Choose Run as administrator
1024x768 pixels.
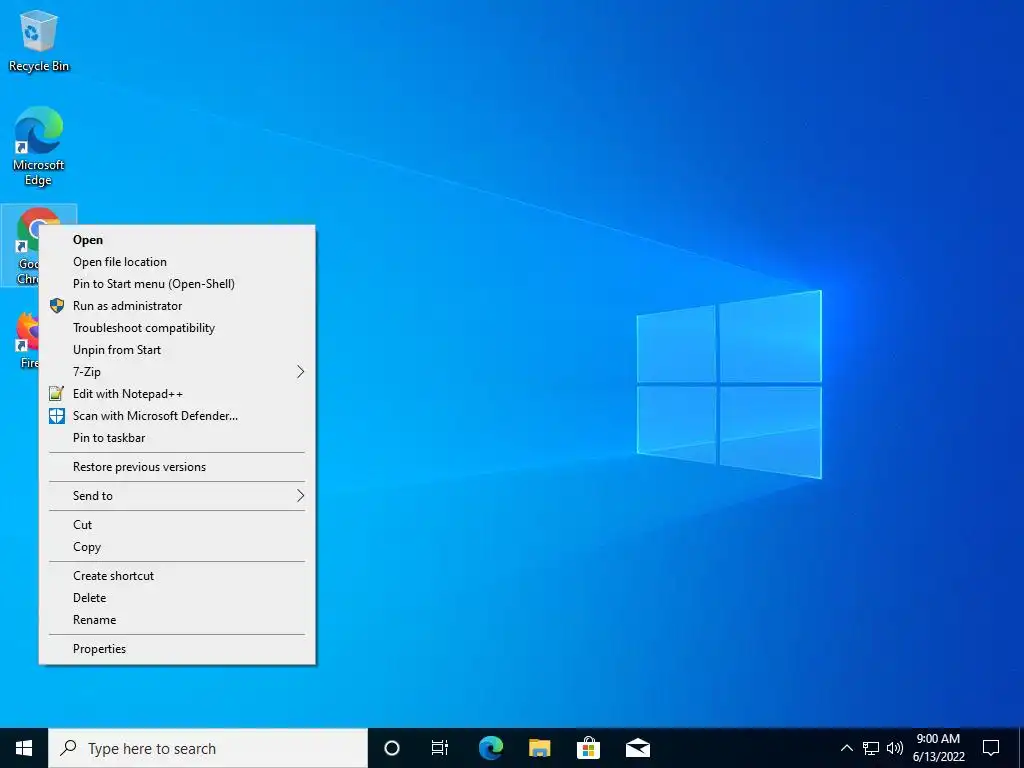pos(178,306)
